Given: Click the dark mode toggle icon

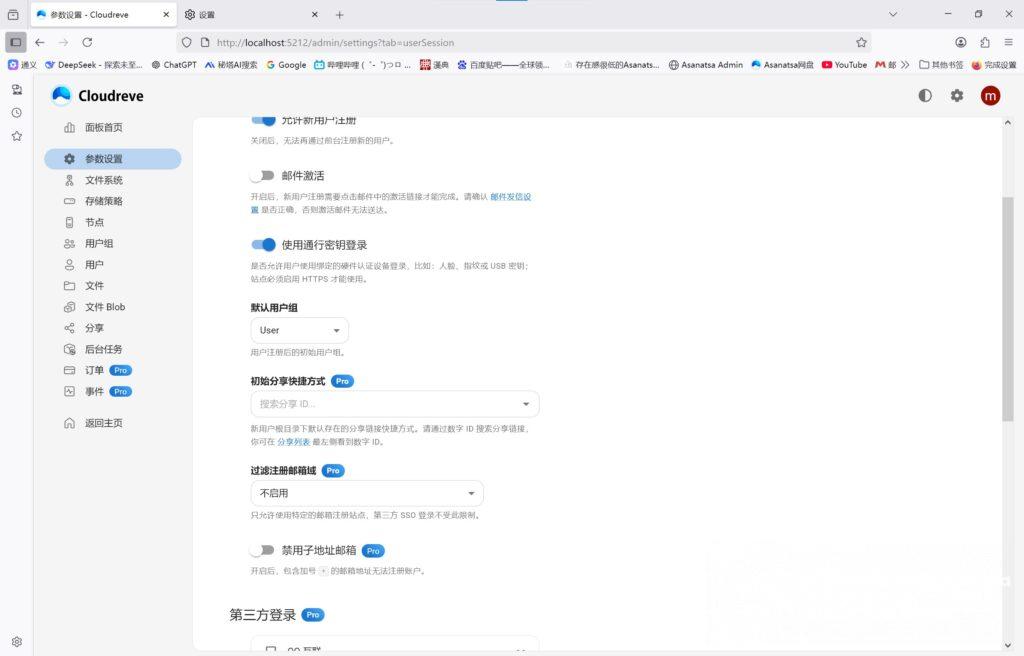Looking at the screenshot, I should (x=925, y=96).
